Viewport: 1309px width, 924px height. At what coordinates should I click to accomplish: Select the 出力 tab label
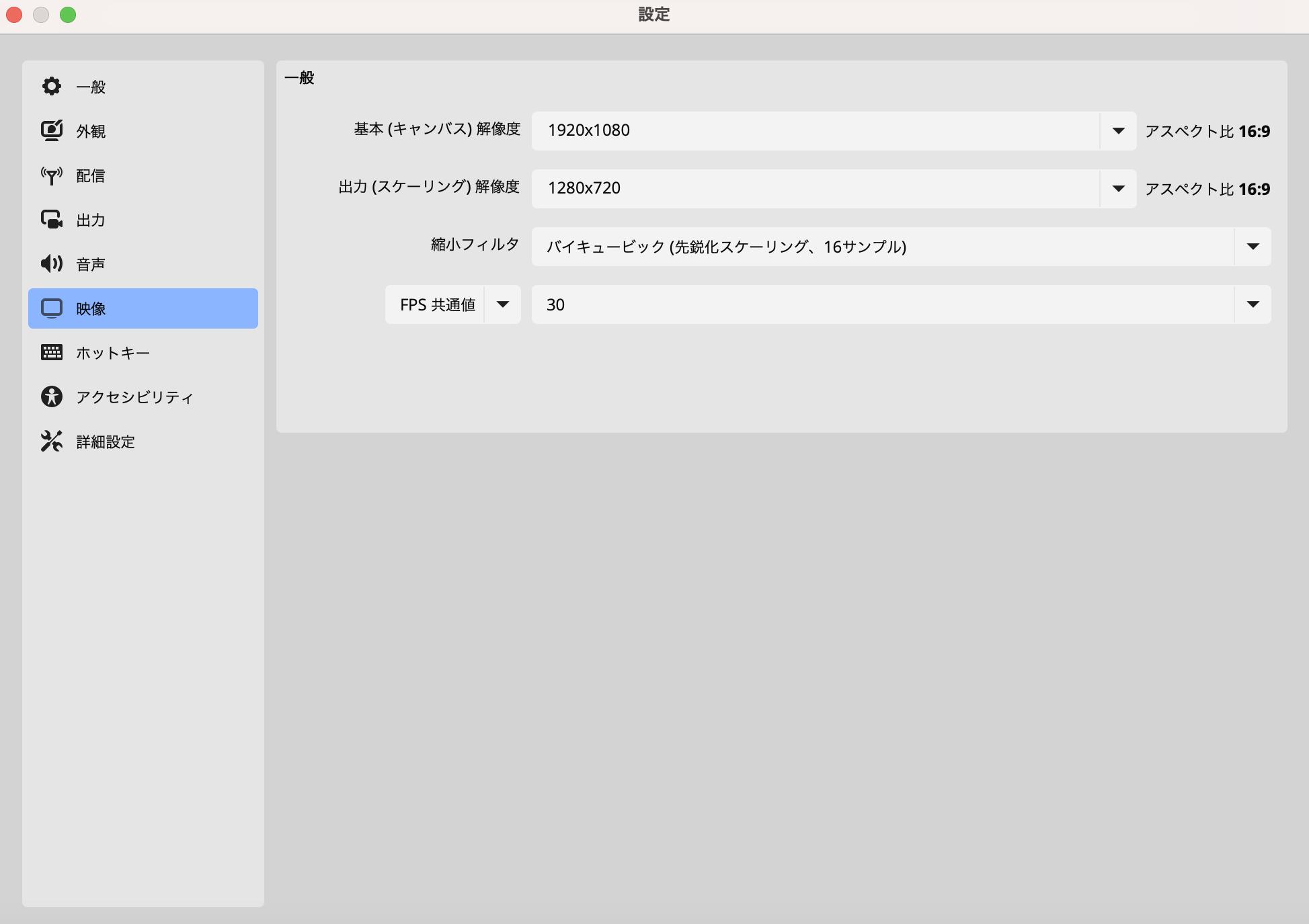coord(91,220)
